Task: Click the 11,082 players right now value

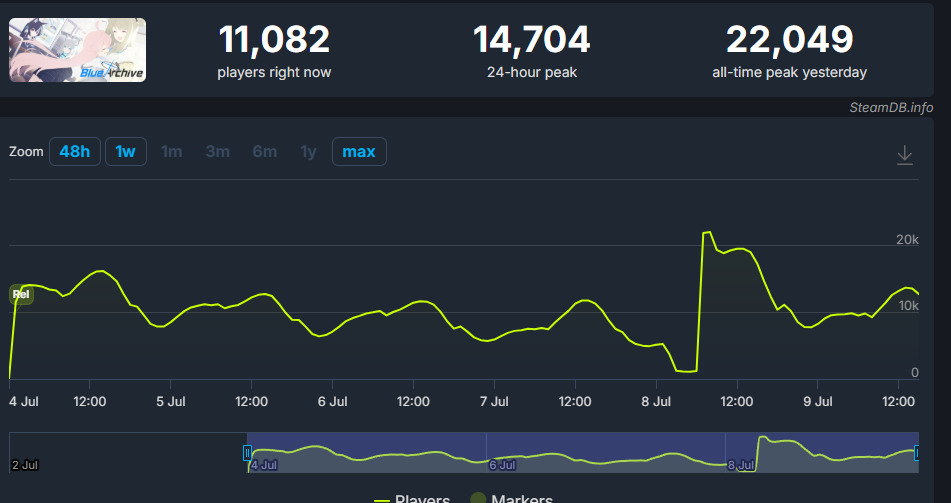Action: coord(274,40)
